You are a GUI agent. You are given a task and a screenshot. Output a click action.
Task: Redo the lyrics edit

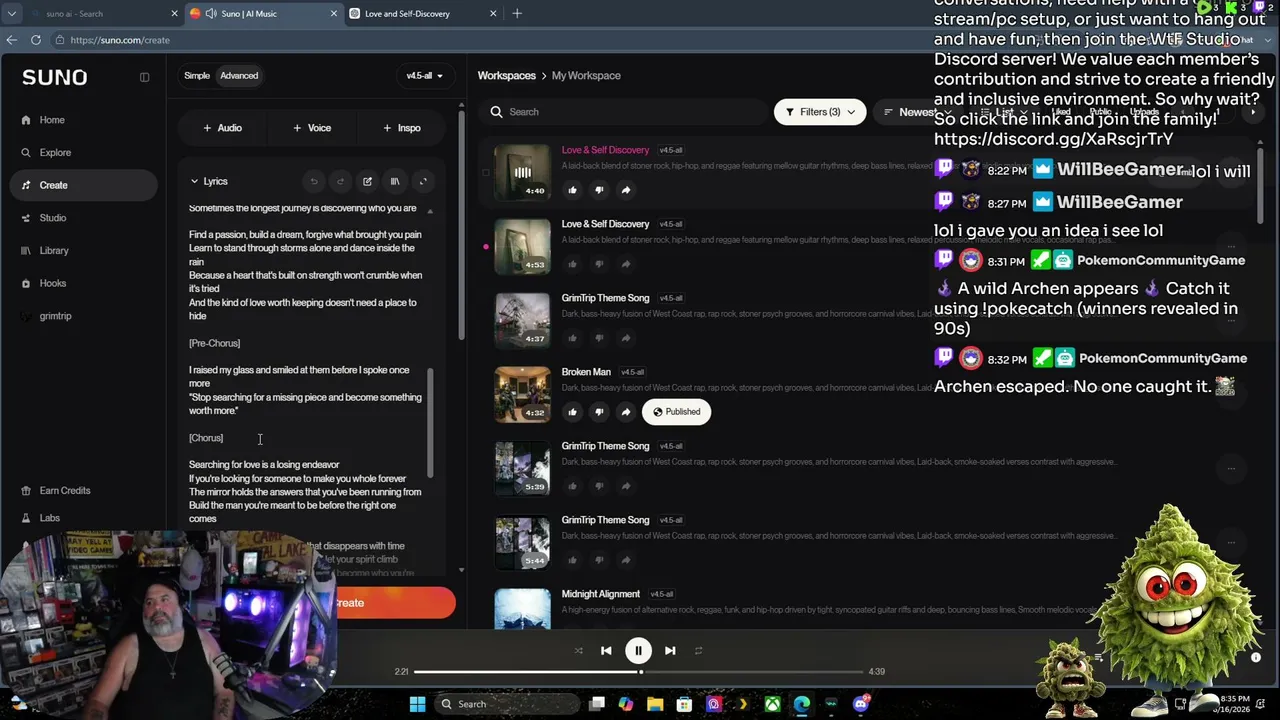[340, 182]
